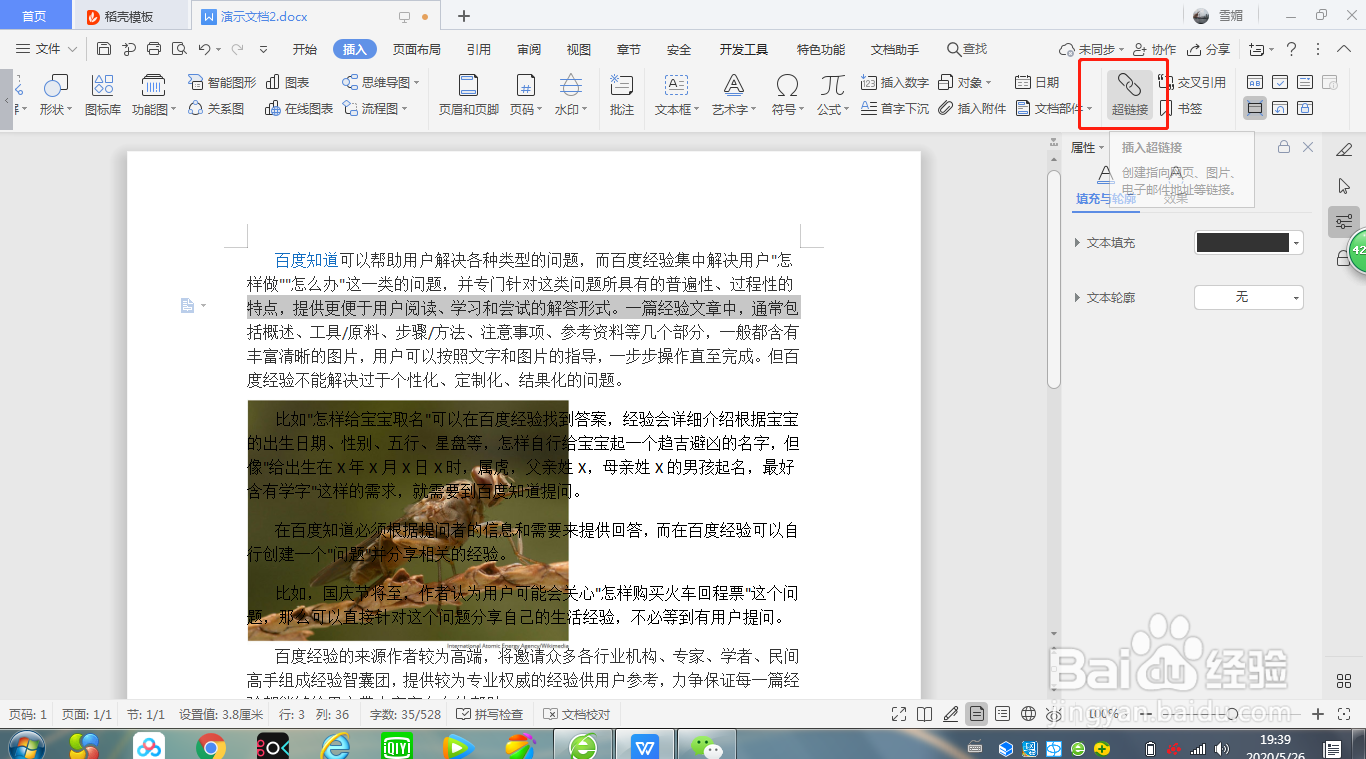Toggle 拼写检查 spell check in status bar
The width and height of the screenshot is (1366, 759).
(x=489, y=714)
